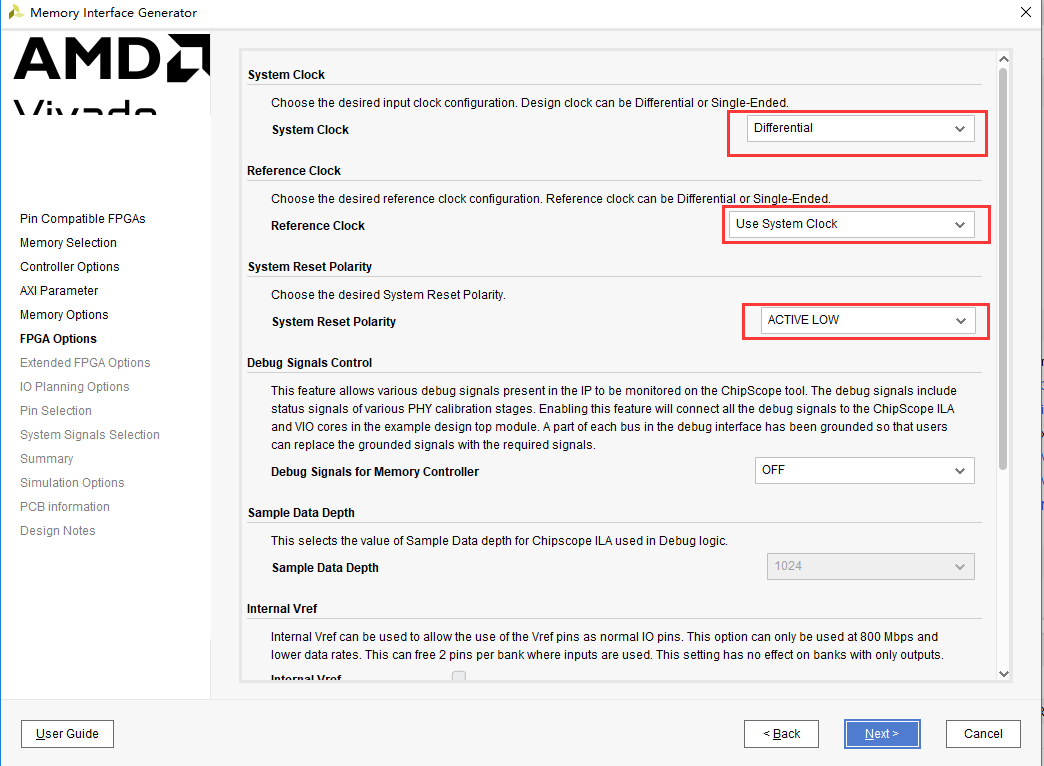Screen dimensions: 1044x766
Task: Toggle the Internal Vref checkbox
Action: pyautogui.click(x=459, y=677)
